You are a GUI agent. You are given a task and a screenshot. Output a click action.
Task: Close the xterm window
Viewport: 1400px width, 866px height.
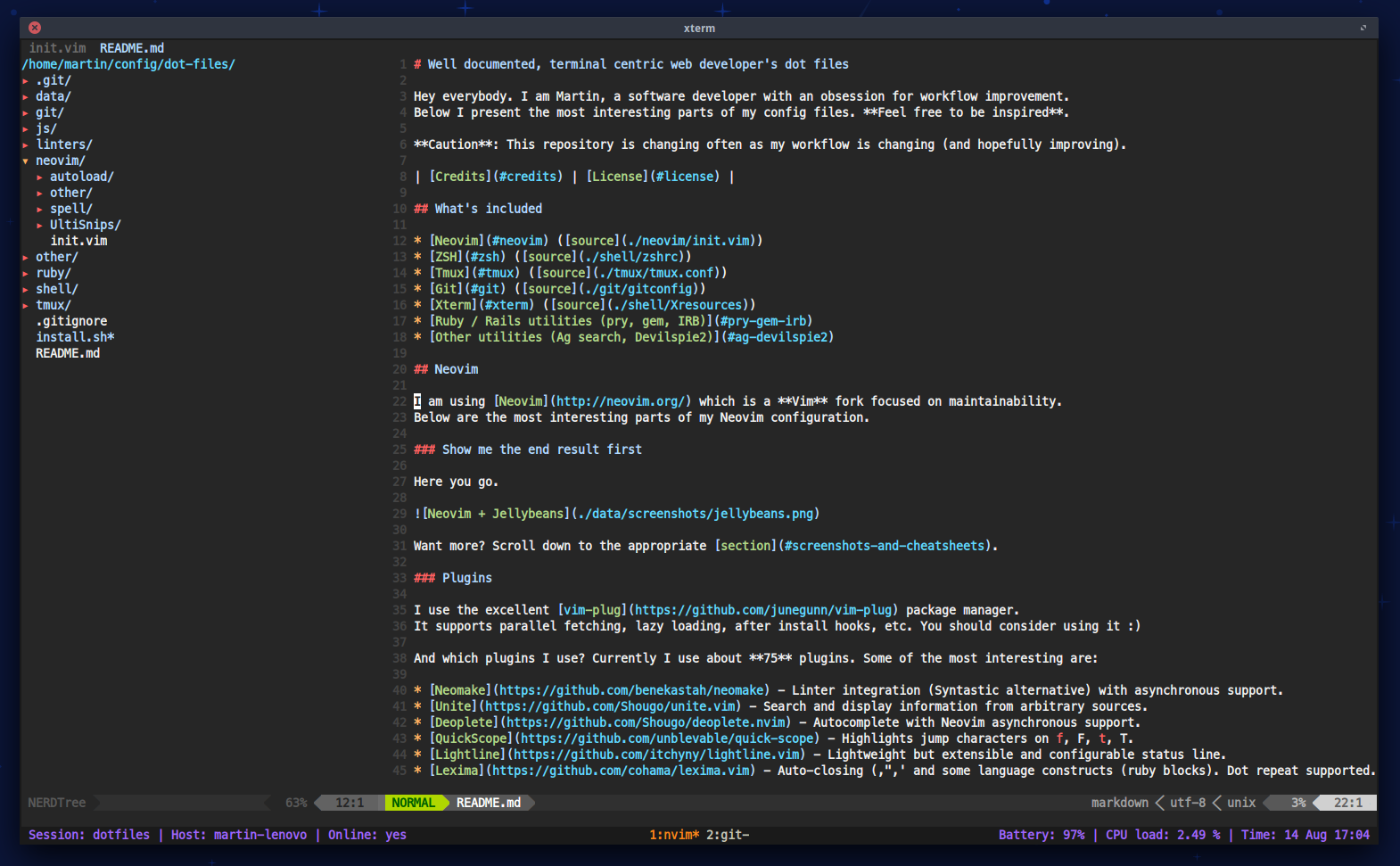(35, 28)
